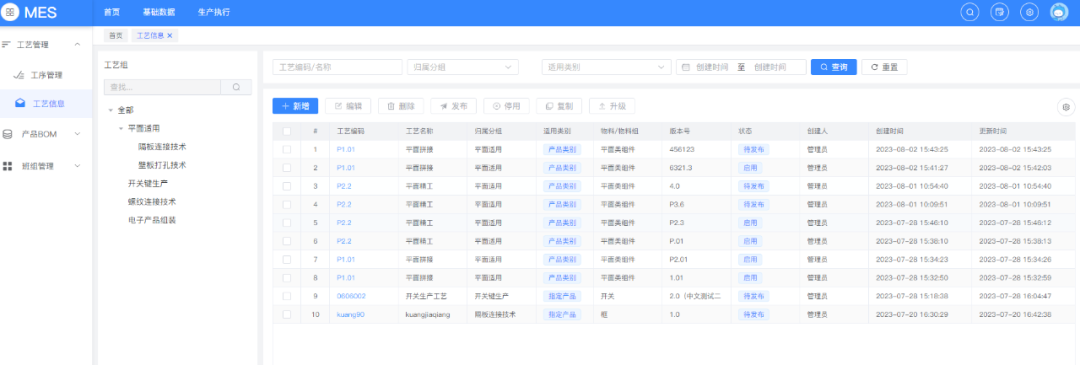The height and width of the screenshot is (365, 1080).
Task: Check the checkbox for row 1
Action: 287,149
